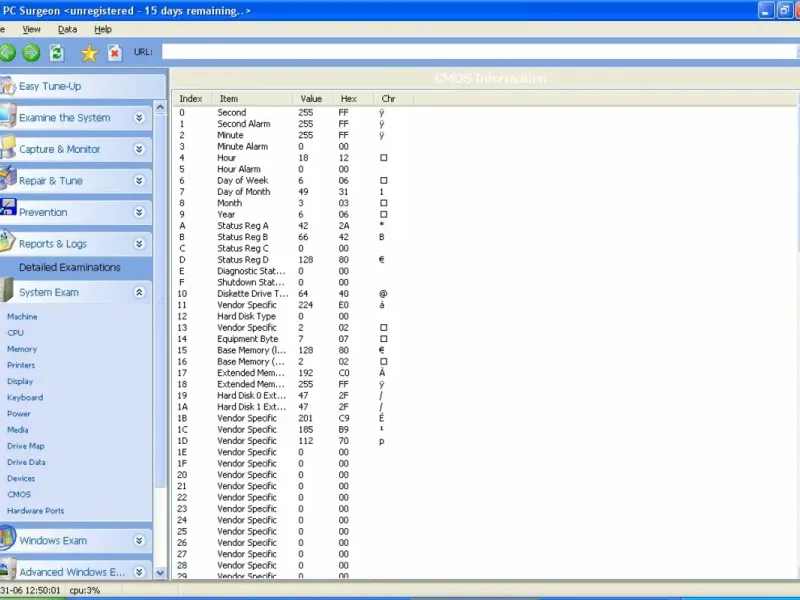The width and height of the screenshot is (800, 600).
Task: Expand the Prevention section
Action: click(x=139, y=213)
